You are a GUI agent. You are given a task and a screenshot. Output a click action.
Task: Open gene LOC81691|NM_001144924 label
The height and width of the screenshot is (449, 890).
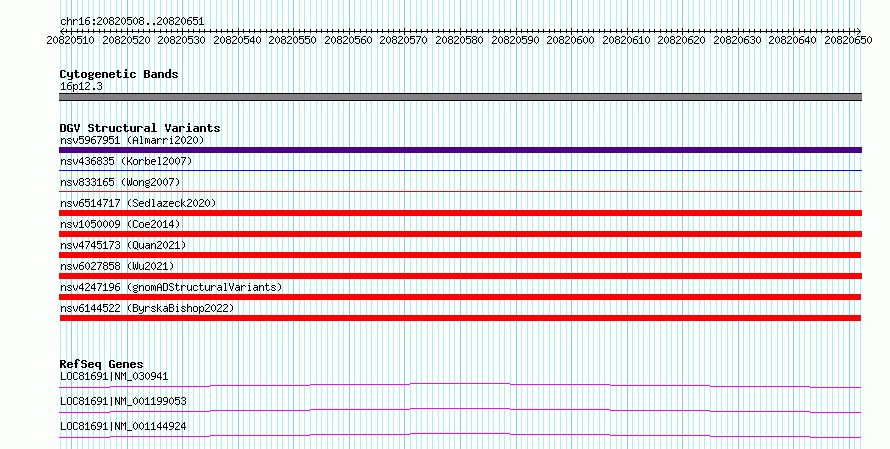(123, 426)
